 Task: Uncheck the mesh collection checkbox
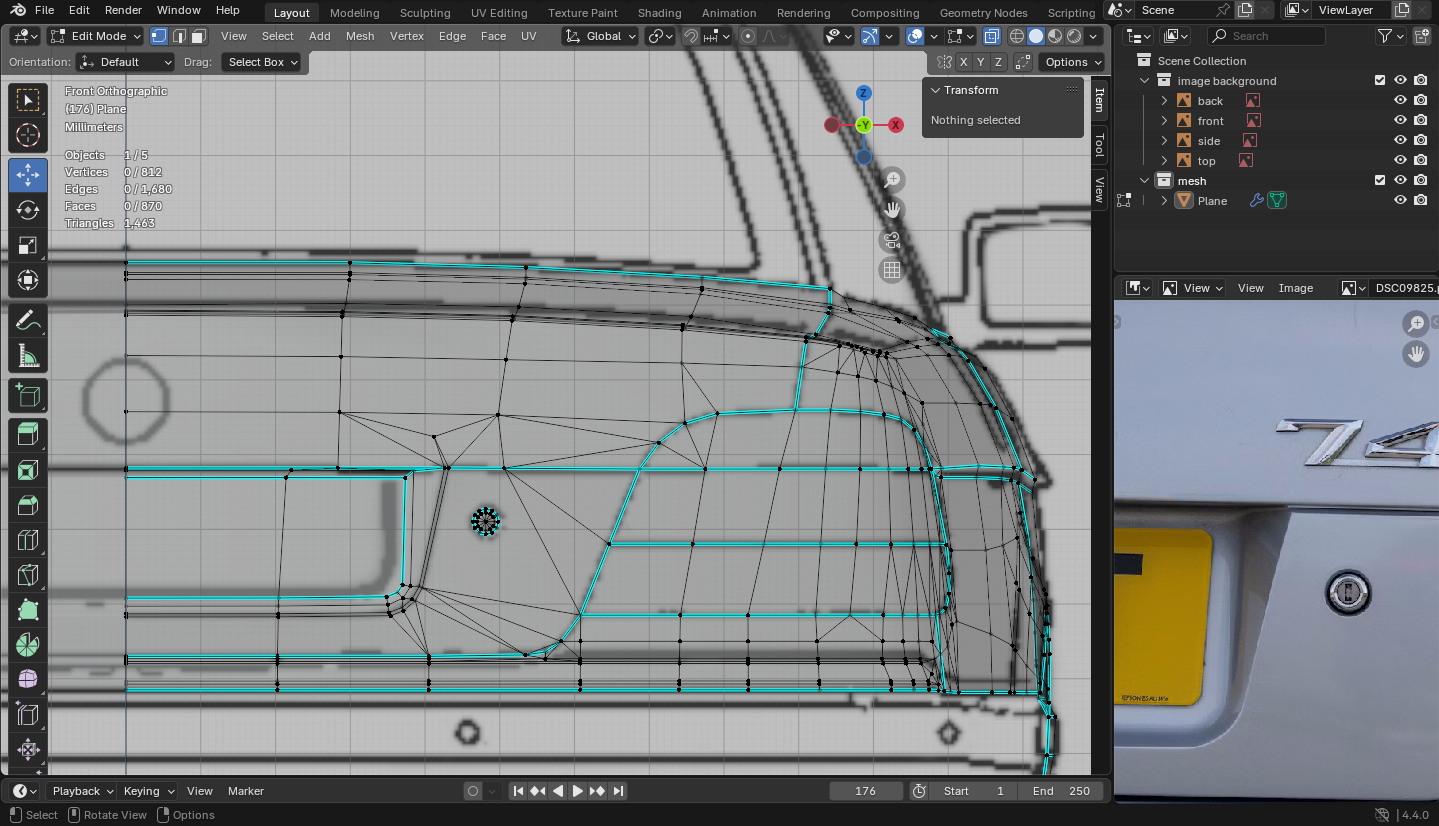1380,181
